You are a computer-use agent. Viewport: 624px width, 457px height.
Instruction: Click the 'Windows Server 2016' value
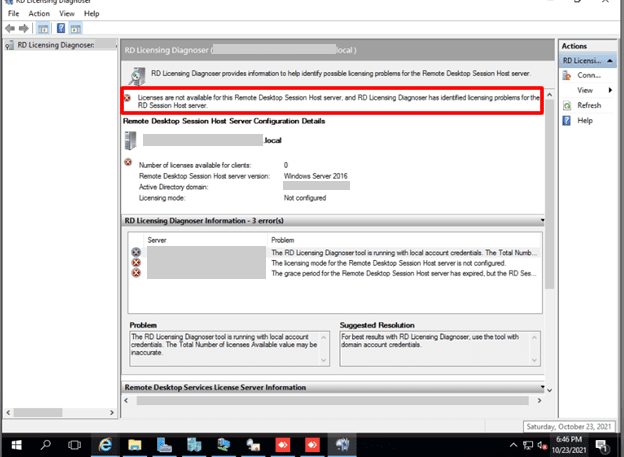pyautogui.click(x=316, y=176)
